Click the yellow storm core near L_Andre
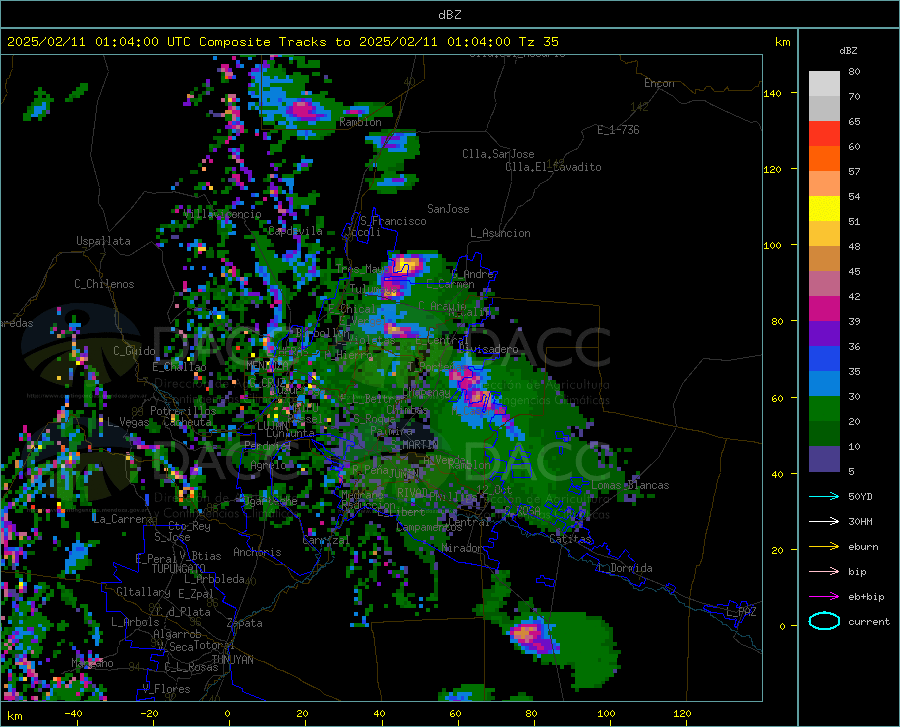Image resolution: width=900 pixels, height=727 pixels. click(408, 264)
